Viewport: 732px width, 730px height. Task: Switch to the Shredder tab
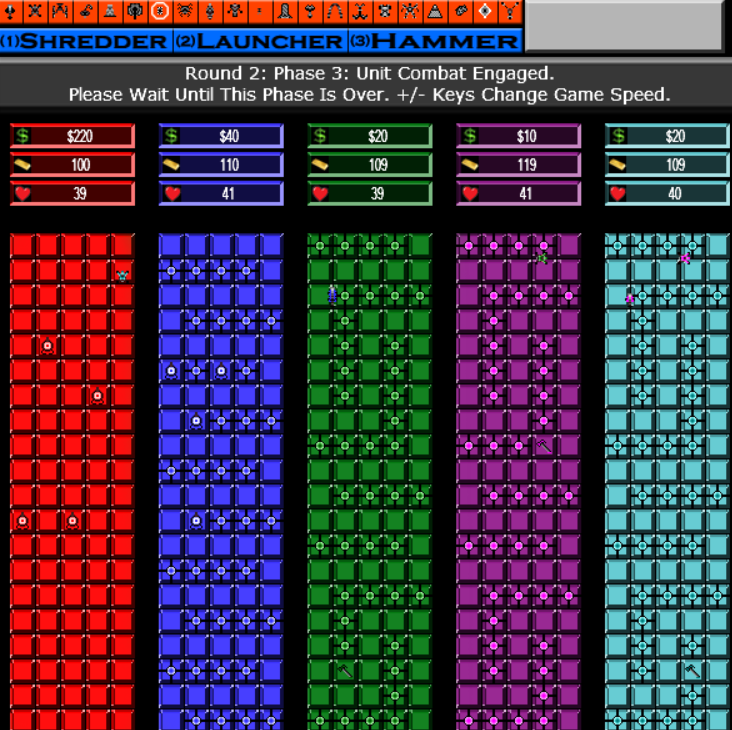tap(86, 41)
